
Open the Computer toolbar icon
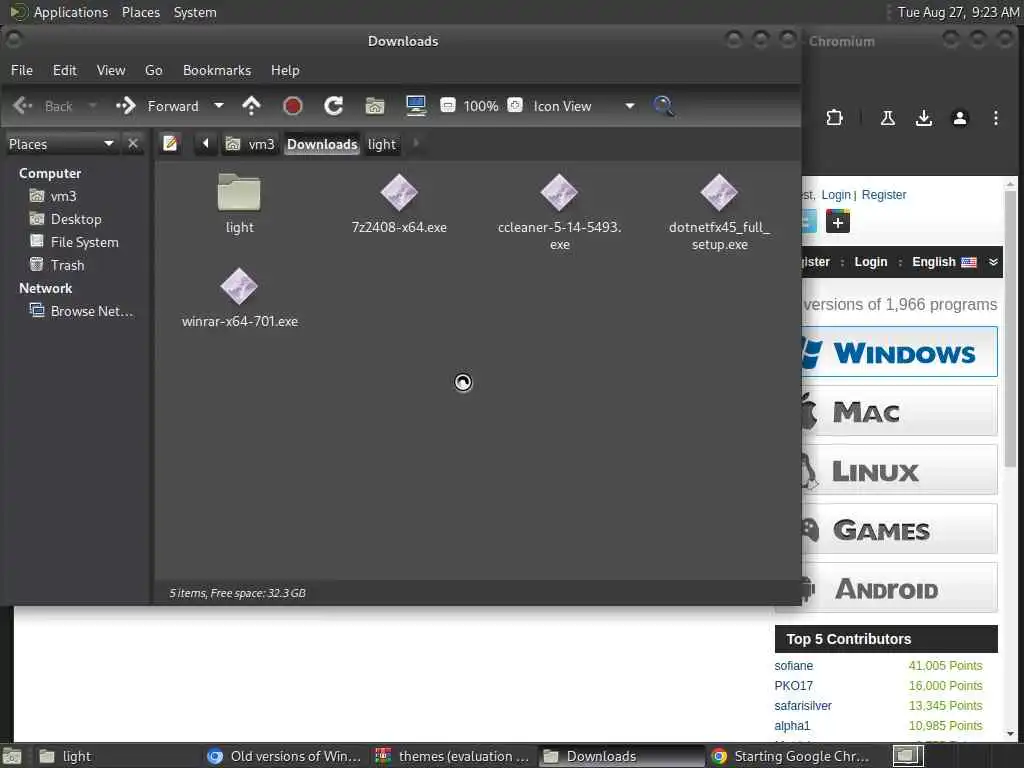(416, 106)
